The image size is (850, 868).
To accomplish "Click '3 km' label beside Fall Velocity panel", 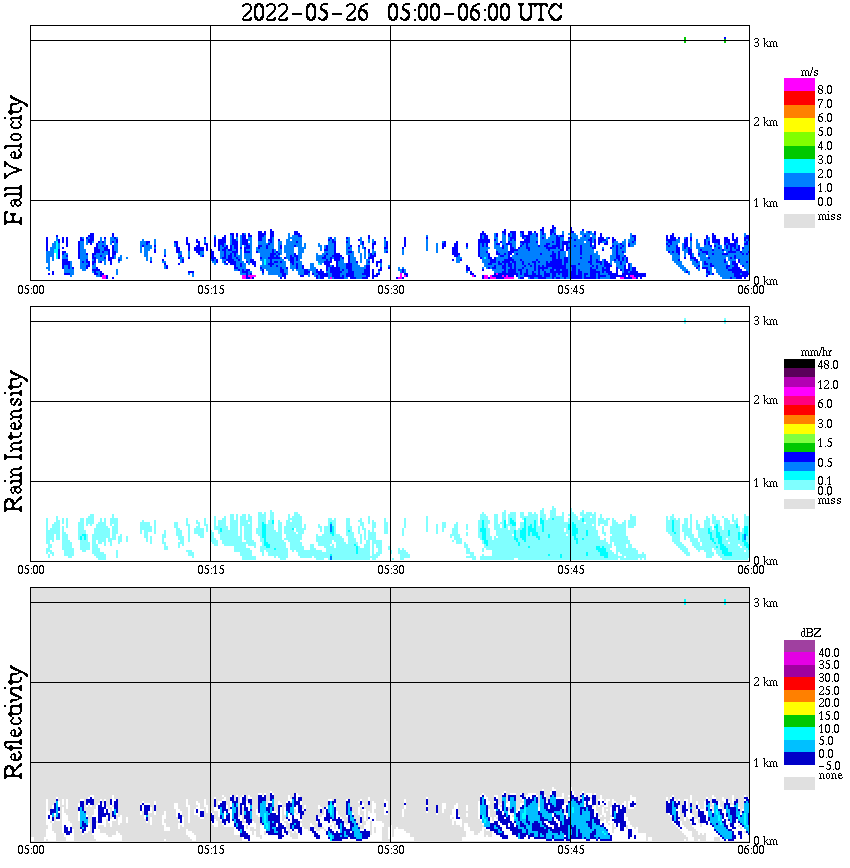I will click(765, 43).
